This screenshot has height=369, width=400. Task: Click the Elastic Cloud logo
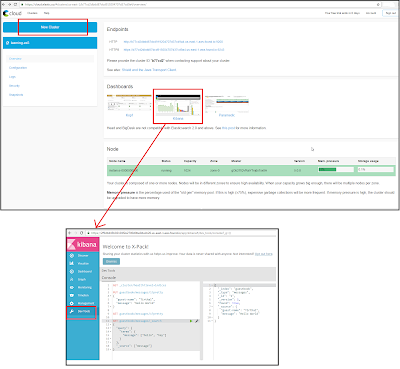coord(12,13)
